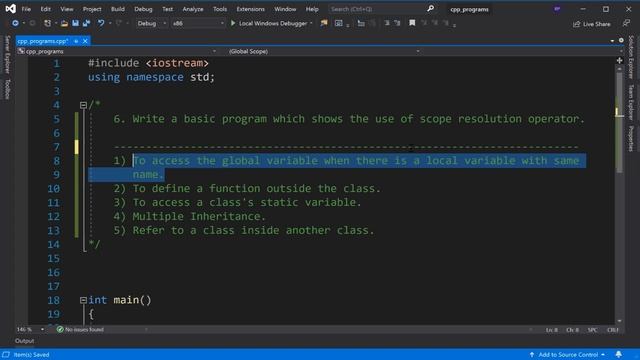Open the active documents list dropdown arrow
Image resolution: width=640 pixels, height=360 pixels.
(x=612, y=41)
